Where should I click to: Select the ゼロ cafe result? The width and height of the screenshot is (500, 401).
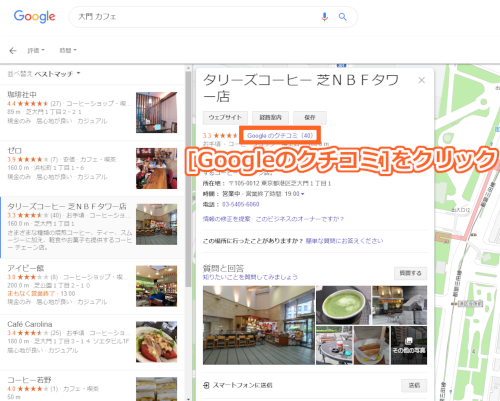click(x=92, y=168)
